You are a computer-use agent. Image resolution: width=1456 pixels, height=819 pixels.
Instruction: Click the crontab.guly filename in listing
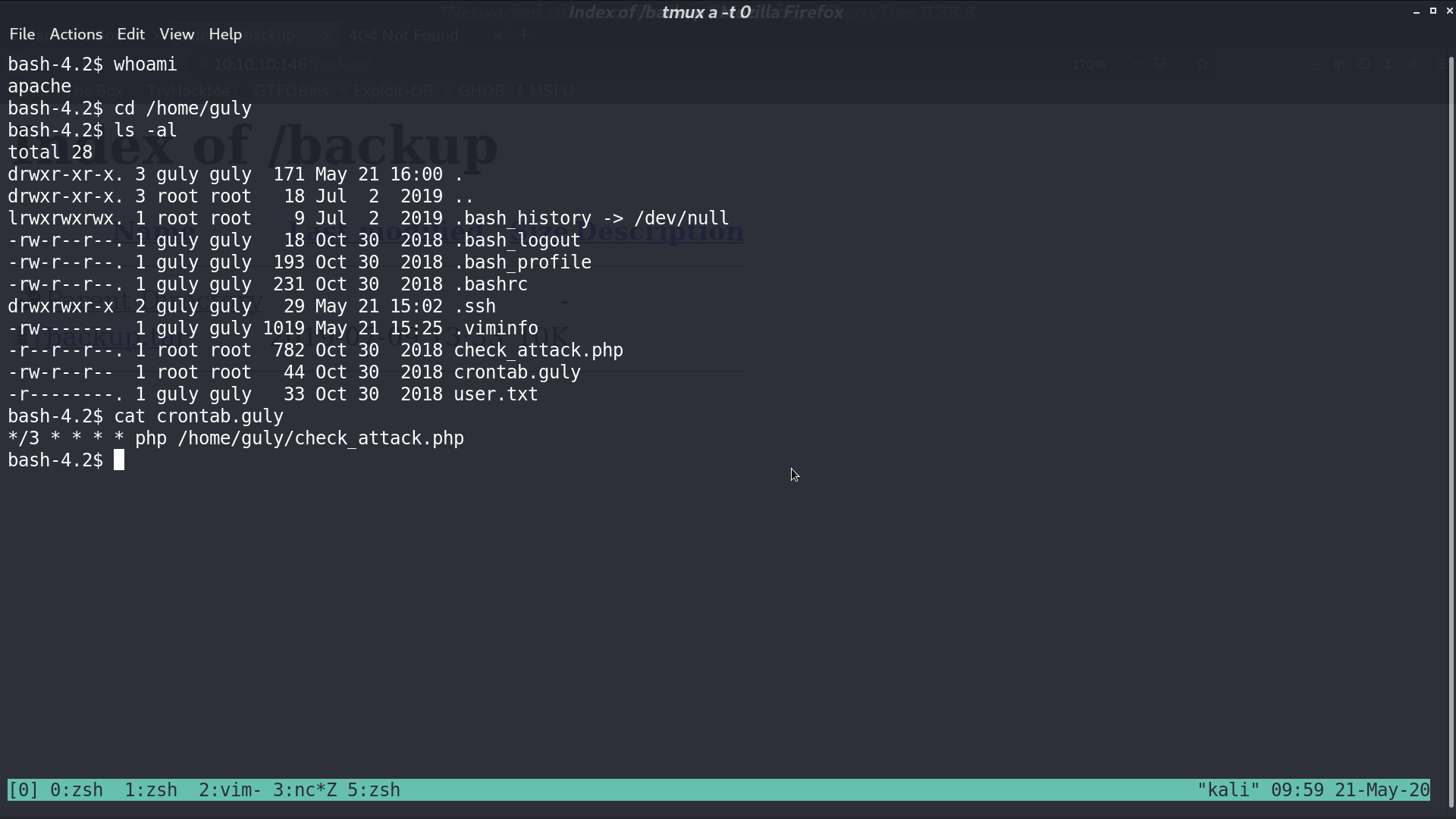[x=517, y=372]
